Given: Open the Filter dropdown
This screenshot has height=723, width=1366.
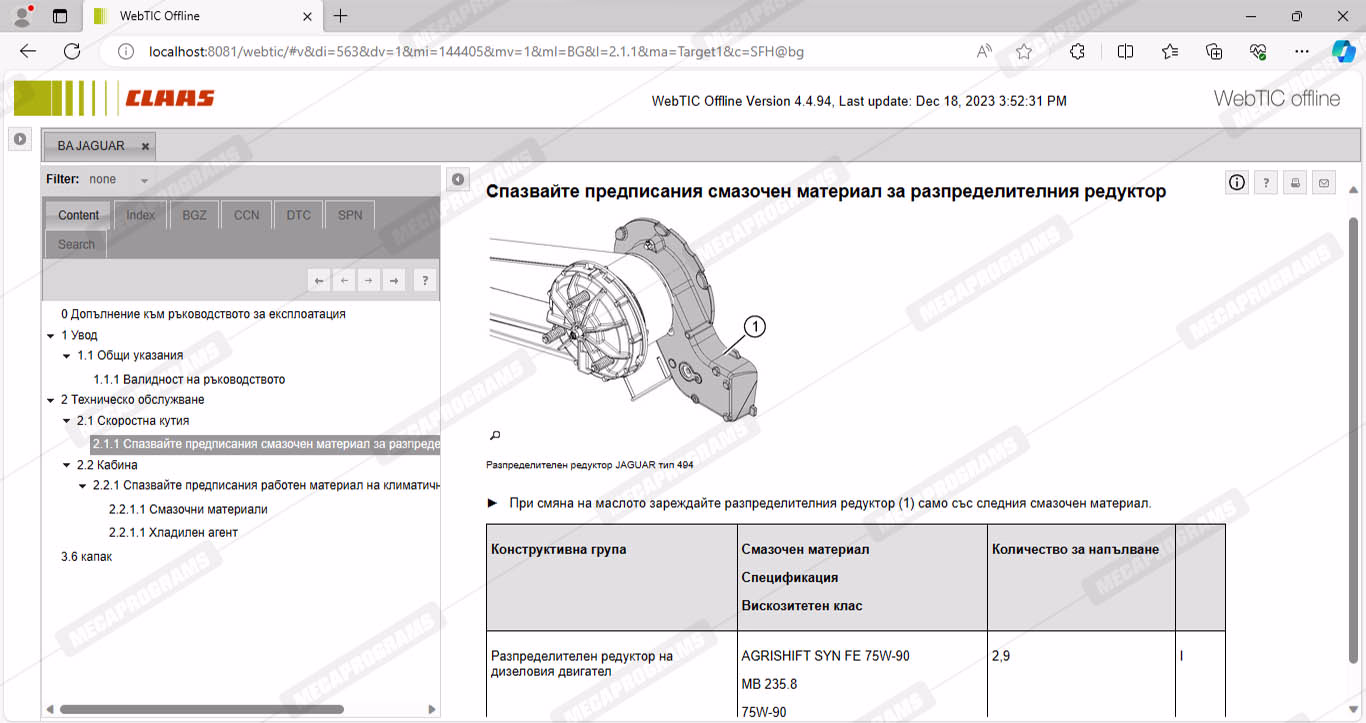Looking at the screenshot, I should tap(144, 180).
